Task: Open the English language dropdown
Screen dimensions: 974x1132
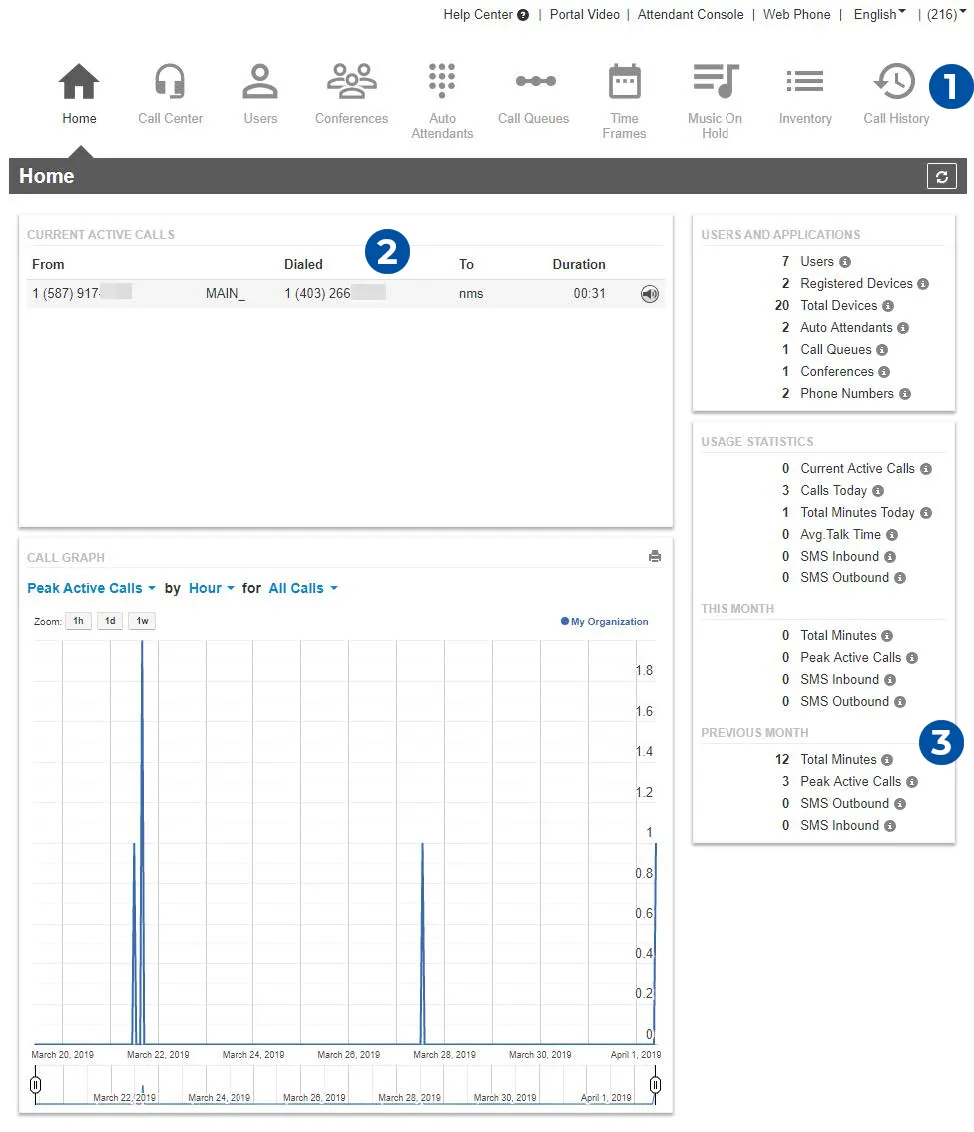Action: [879, 14]
